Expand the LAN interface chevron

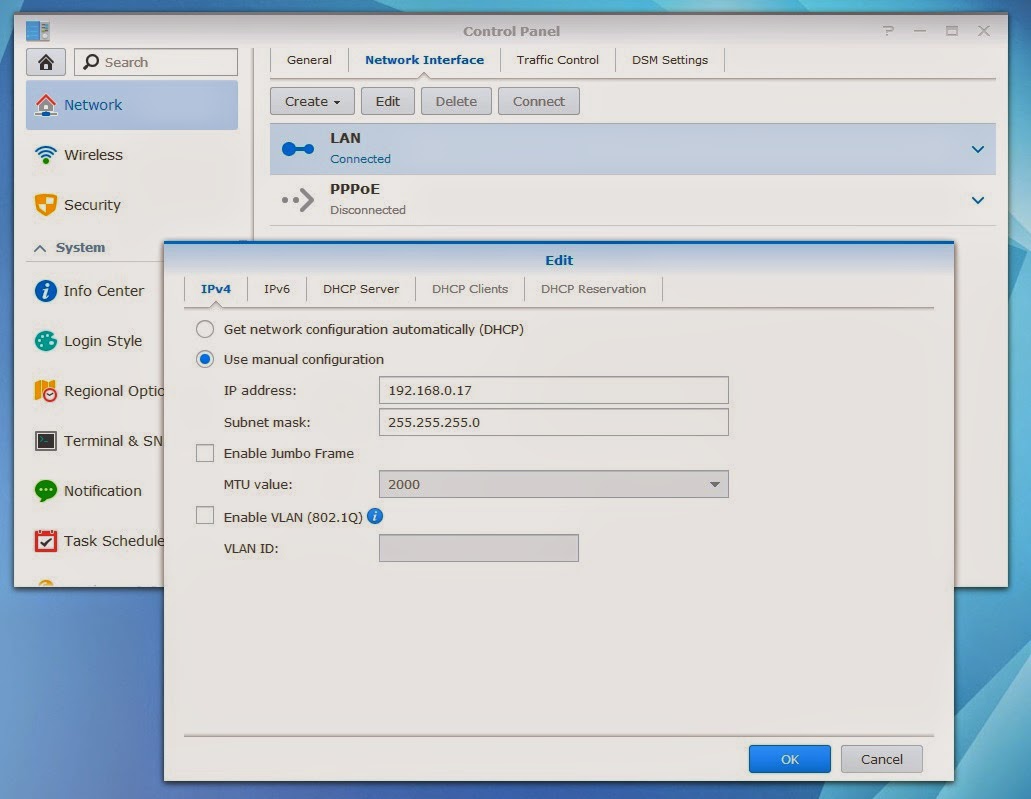click(x=978, y=149)
